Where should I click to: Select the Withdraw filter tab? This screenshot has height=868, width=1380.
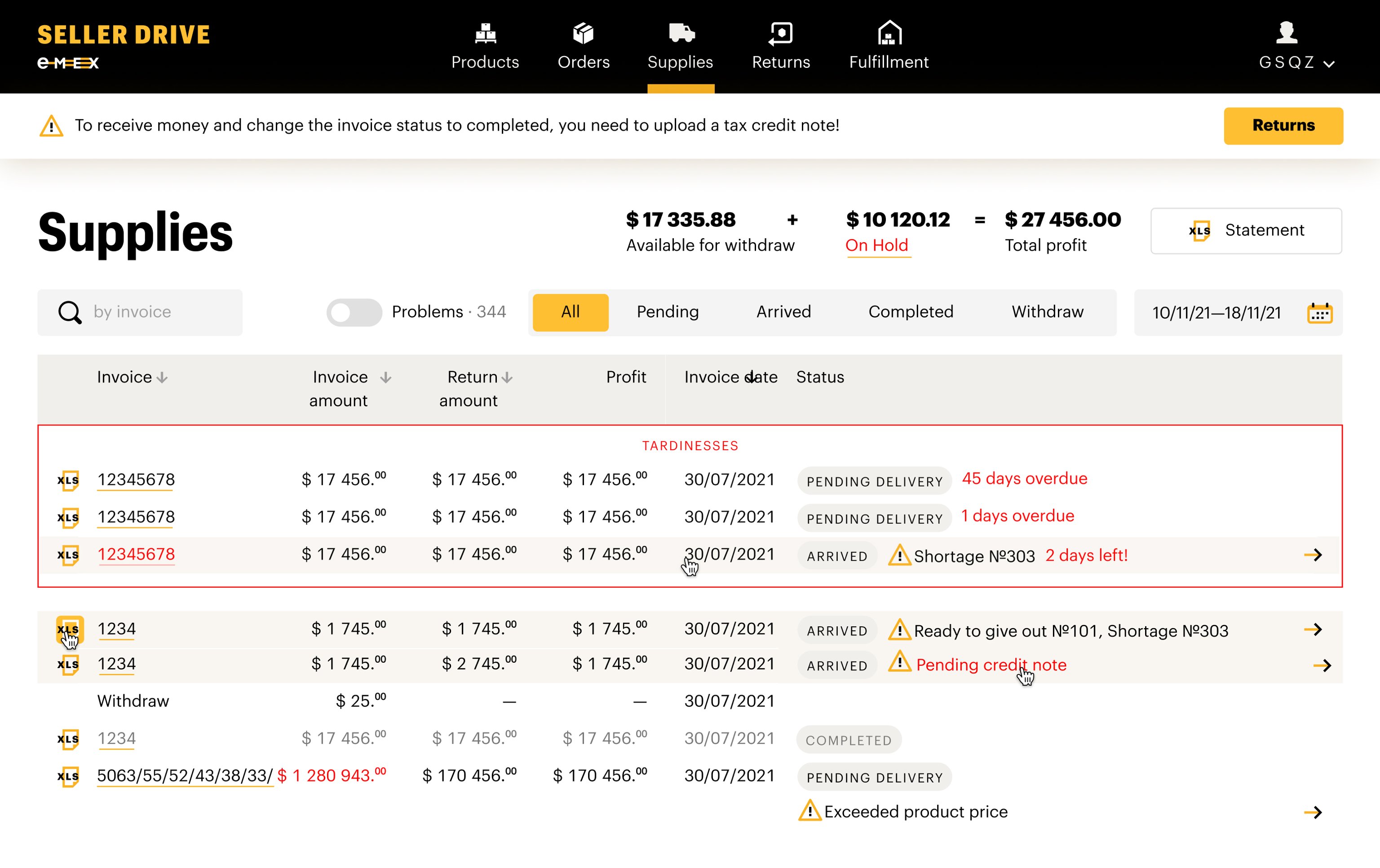(1047, 312)
